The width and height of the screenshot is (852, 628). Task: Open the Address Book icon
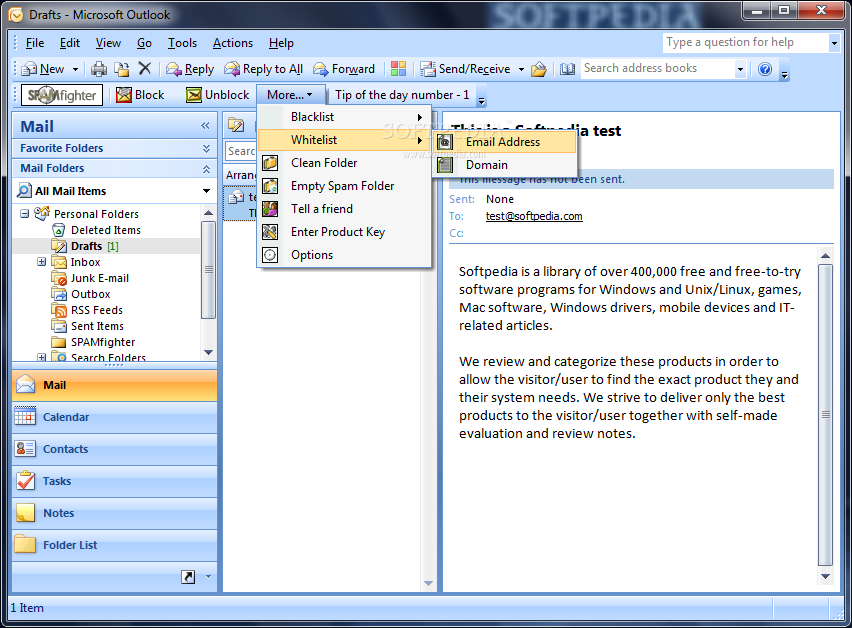click(x=567, y=69)
